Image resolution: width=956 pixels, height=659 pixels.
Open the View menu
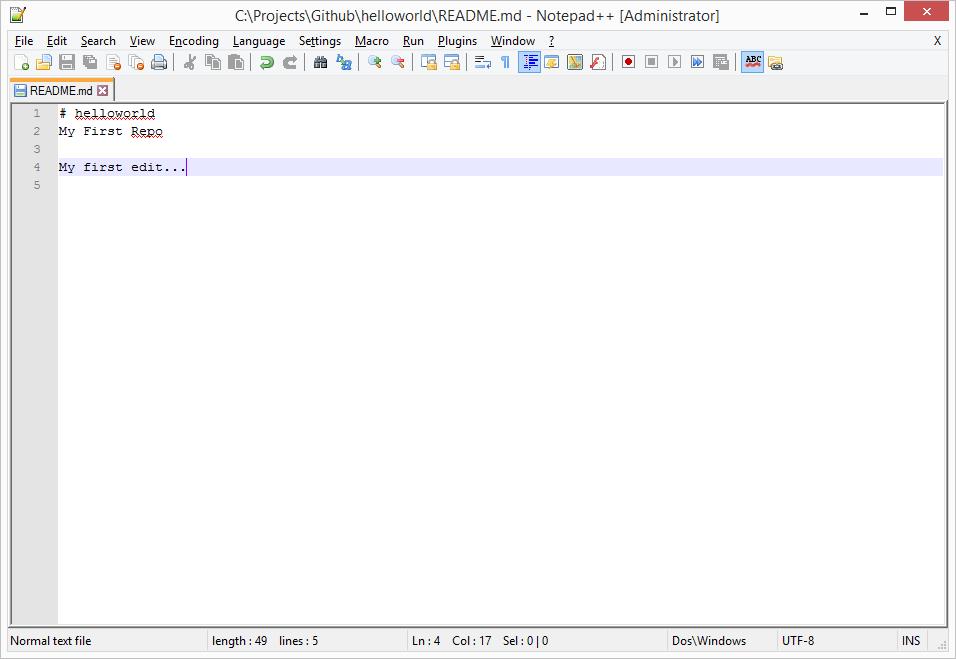click(142, 41)
